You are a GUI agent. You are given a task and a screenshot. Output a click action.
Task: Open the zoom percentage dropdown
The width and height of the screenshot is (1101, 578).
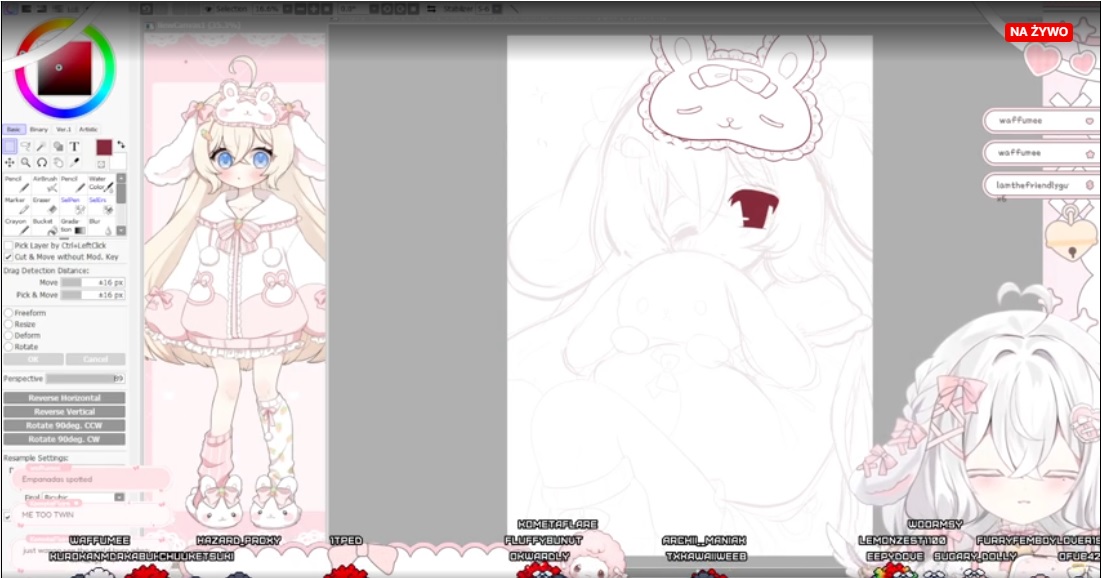coord(286,9)
